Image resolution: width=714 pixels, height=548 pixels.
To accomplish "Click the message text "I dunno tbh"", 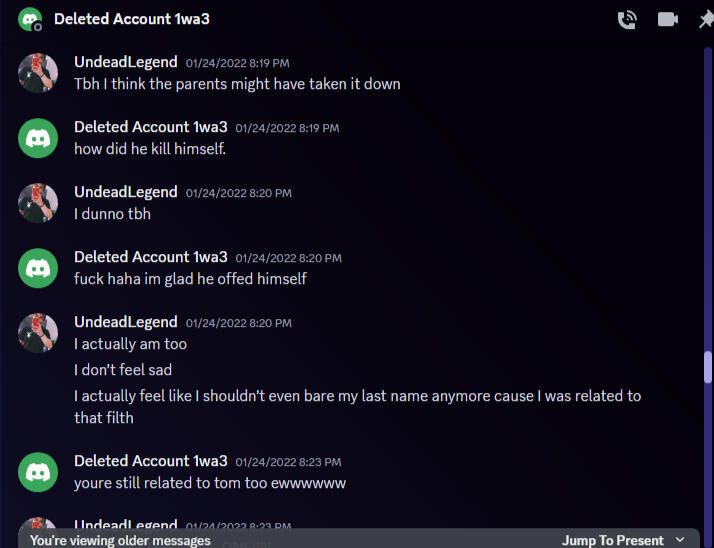I will [112, 214].
